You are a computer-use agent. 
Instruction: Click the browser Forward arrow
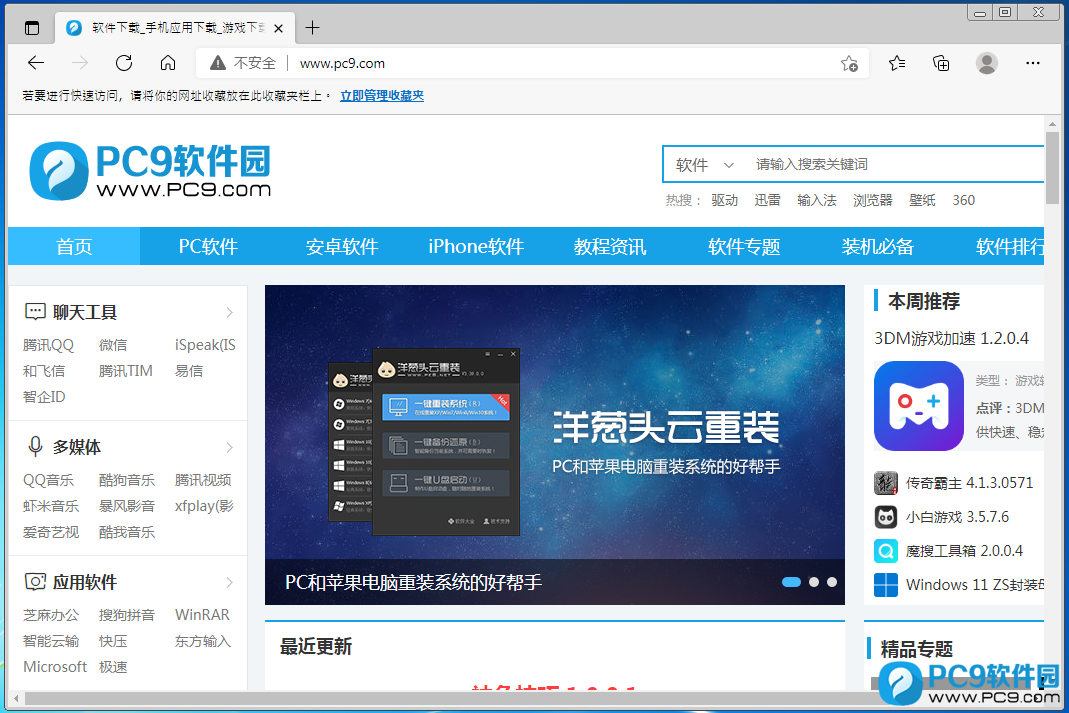pos(80,63)
